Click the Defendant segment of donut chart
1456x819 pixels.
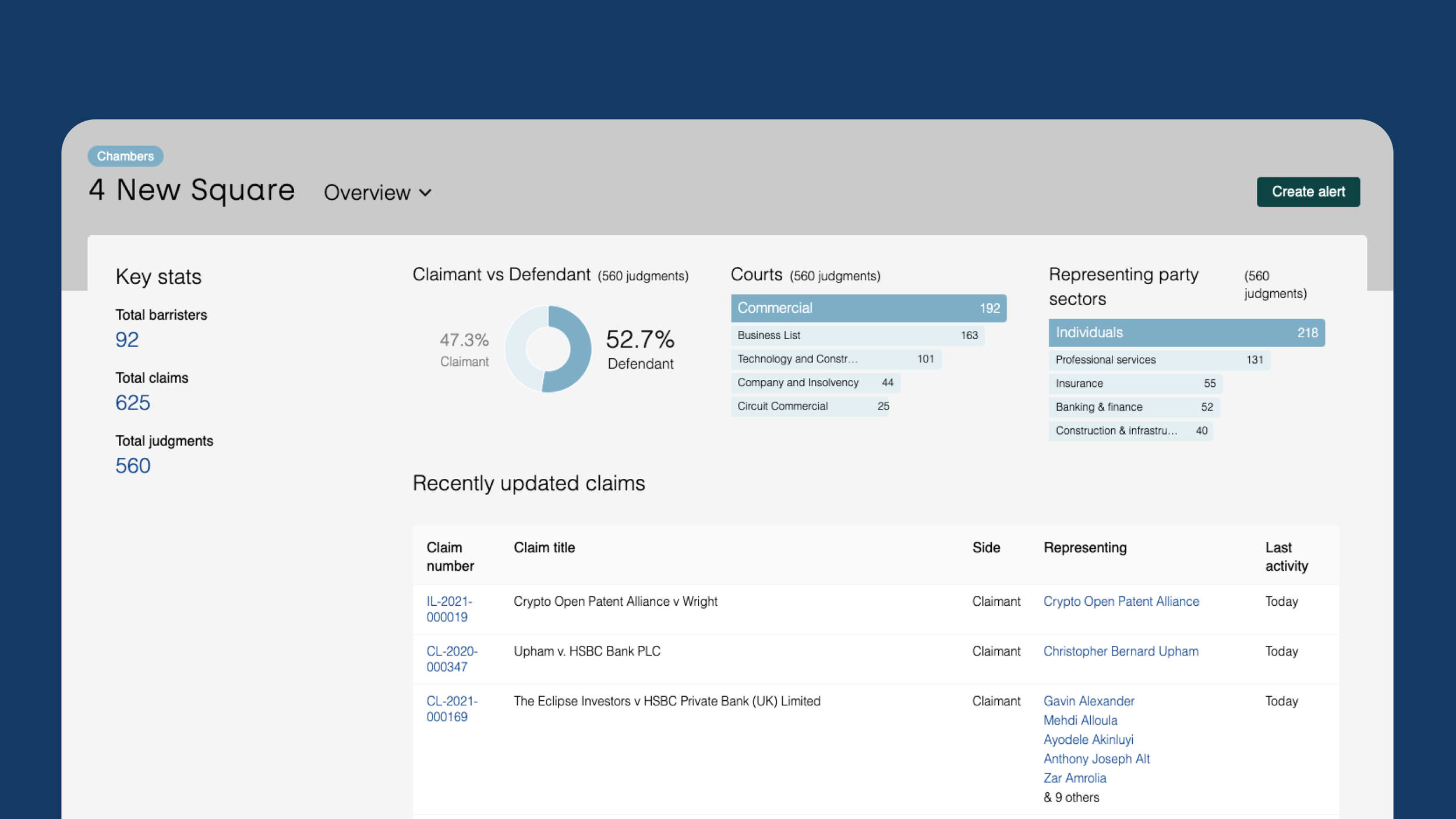pos(577,350)
